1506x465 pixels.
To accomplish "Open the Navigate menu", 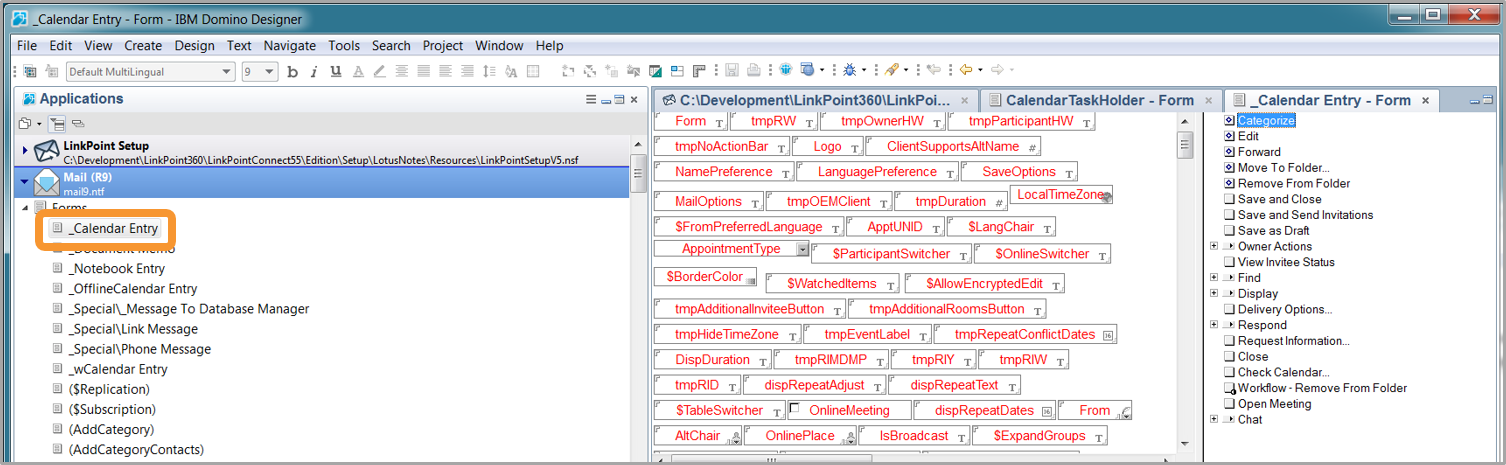I will point(290,45).
